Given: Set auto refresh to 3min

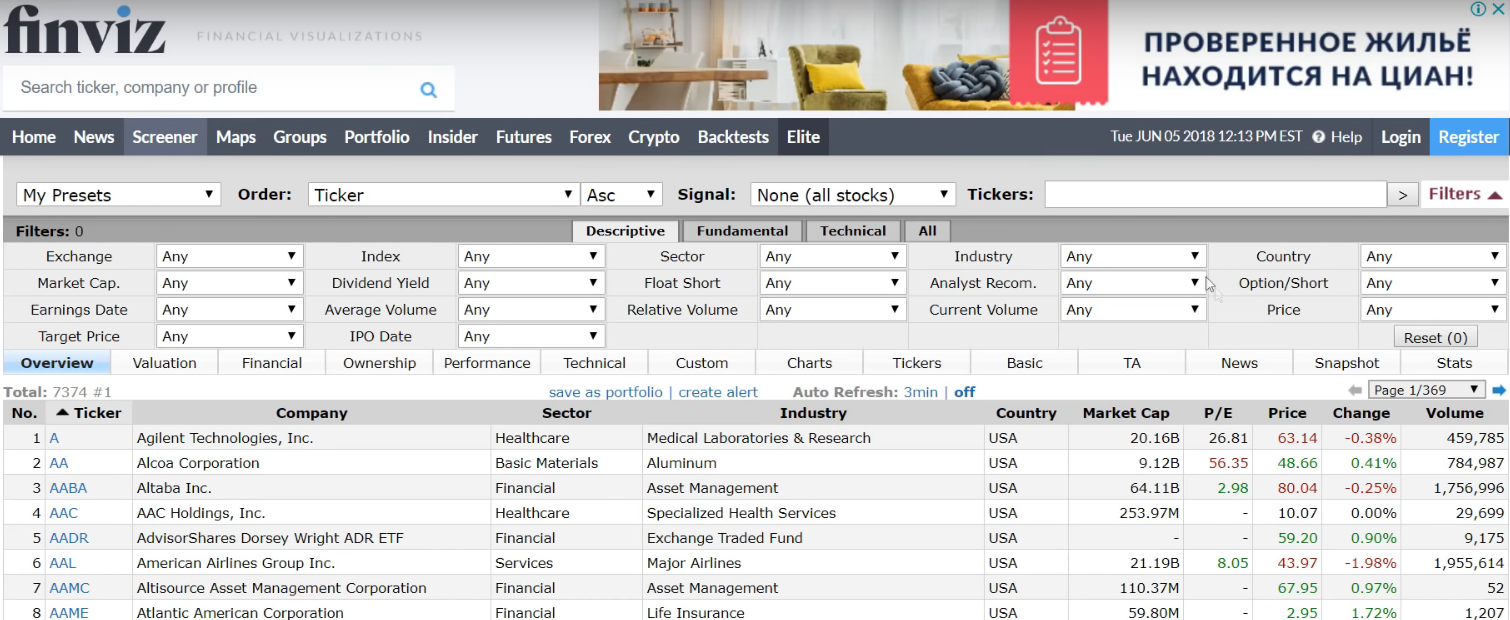Looking at the screenshot, I should tap(920, 392).
